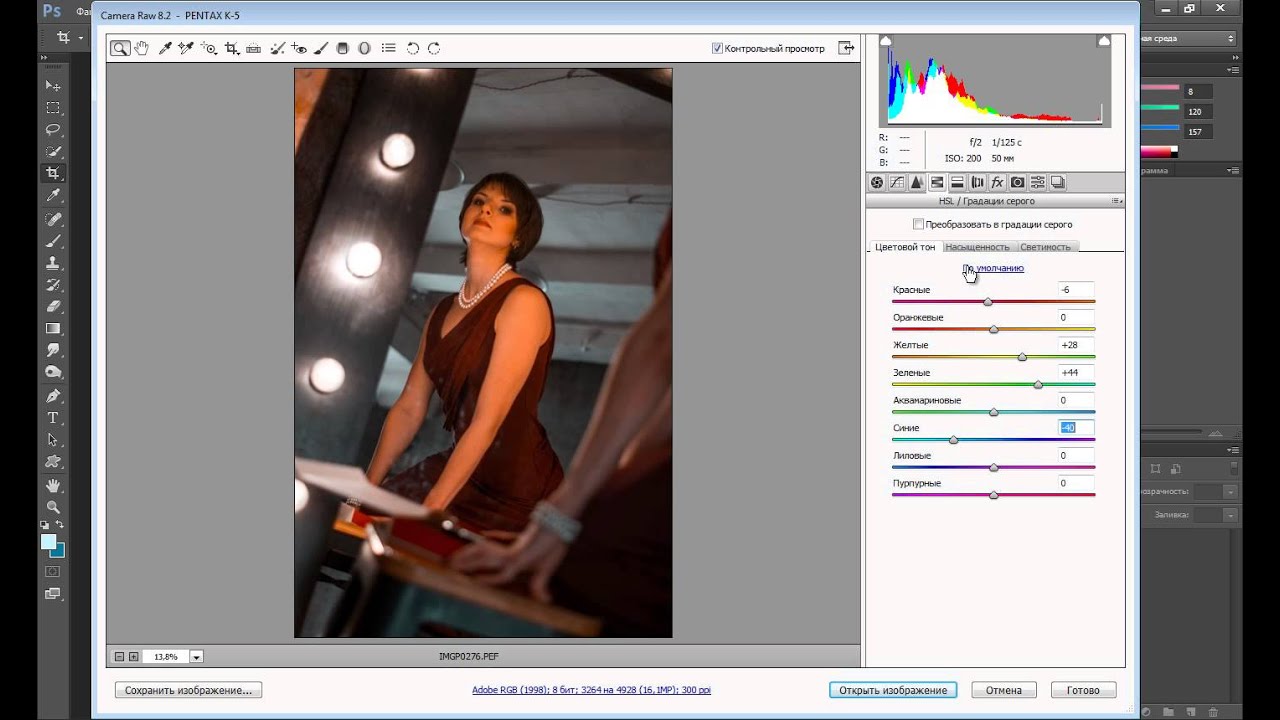Click Photoshop foreground color swatch
The width and height of the screenshot is (1280, 720).
coord(48,542)
